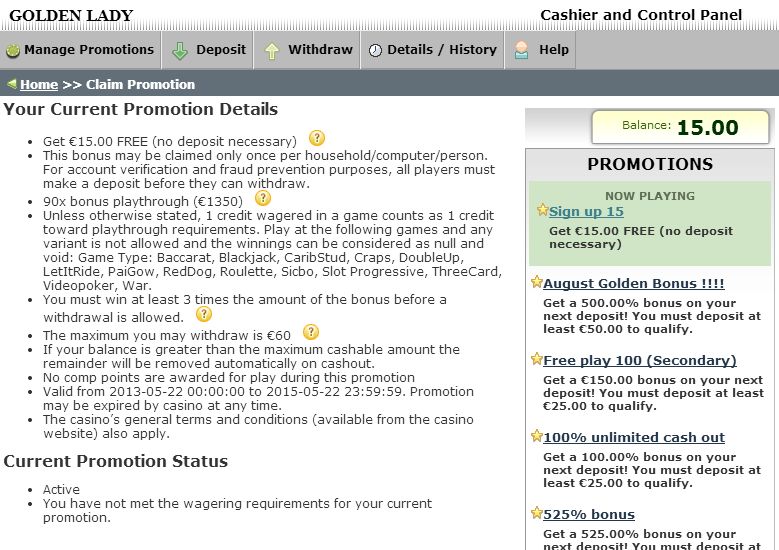Screen dimensions: 779x550
Task: Click star icon beside 100% unlimited cash out
Action: click(537, 436)
